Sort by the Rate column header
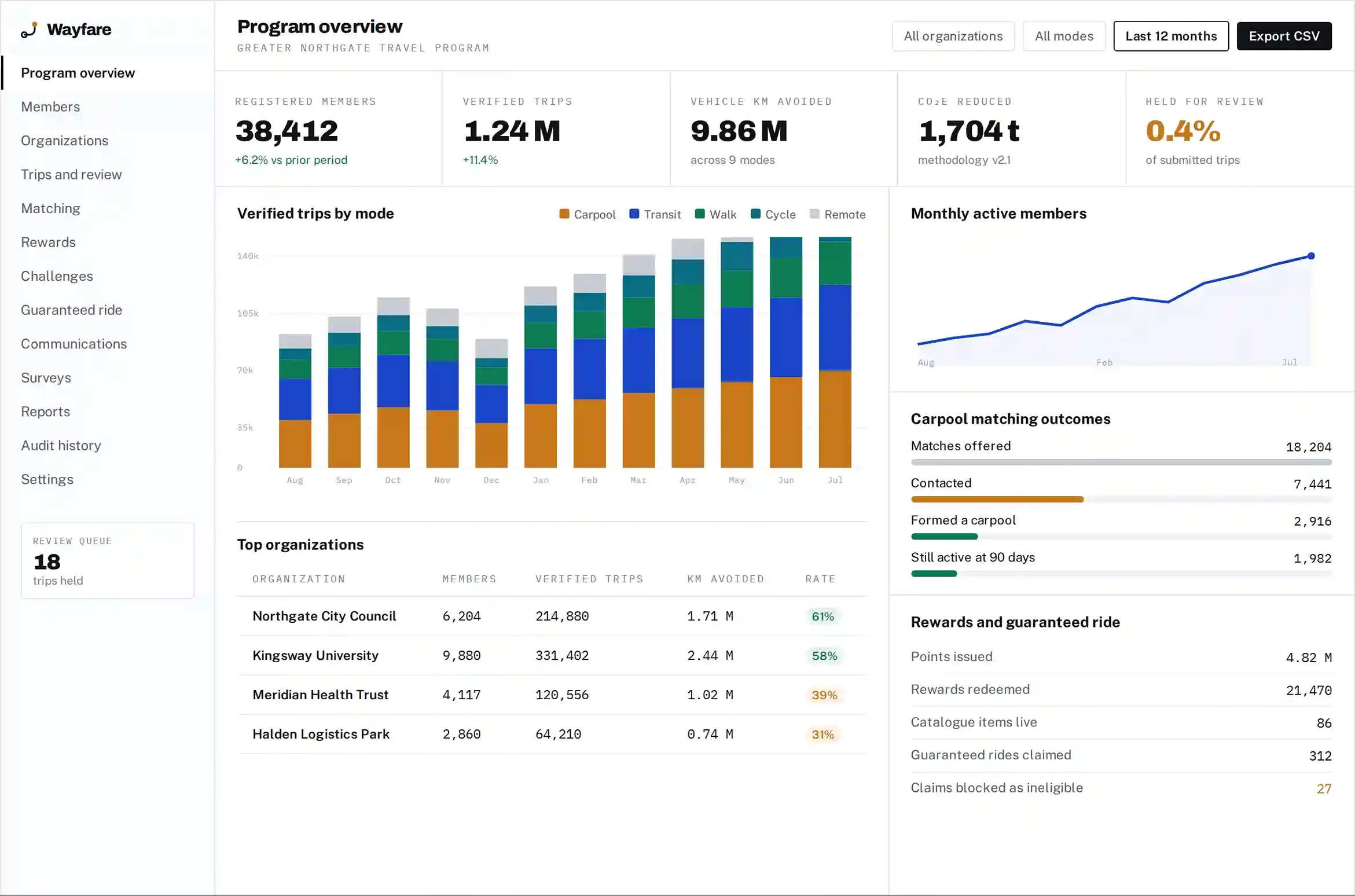Image resolution: width=1355 pixels, height=896 pixels. (x=820, y=579)
